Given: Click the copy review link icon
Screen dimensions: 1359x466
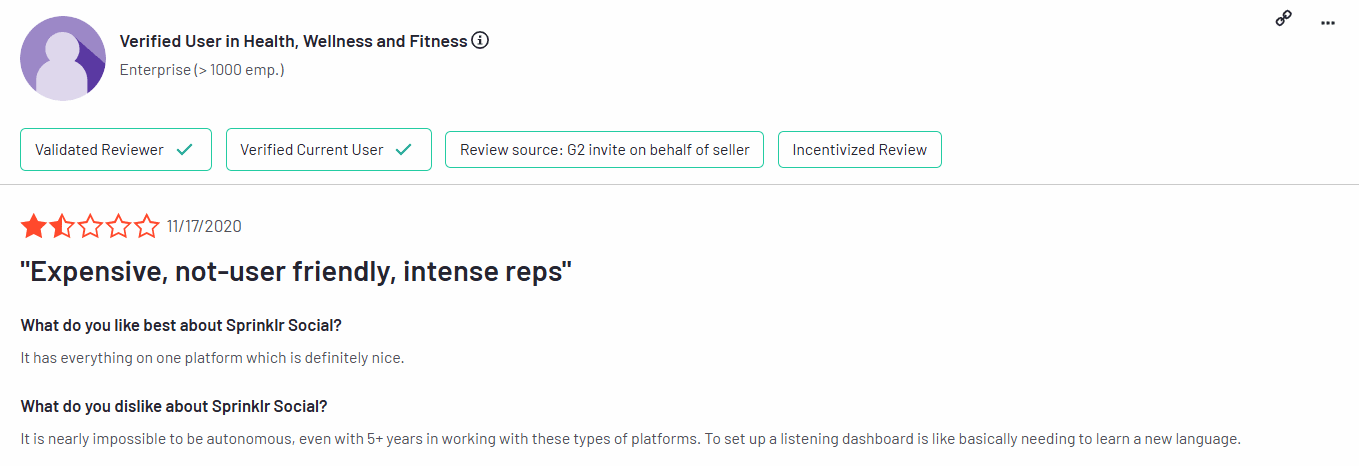Looking at the screenshot, I should pyautogui.click(x=1284, y=19).
